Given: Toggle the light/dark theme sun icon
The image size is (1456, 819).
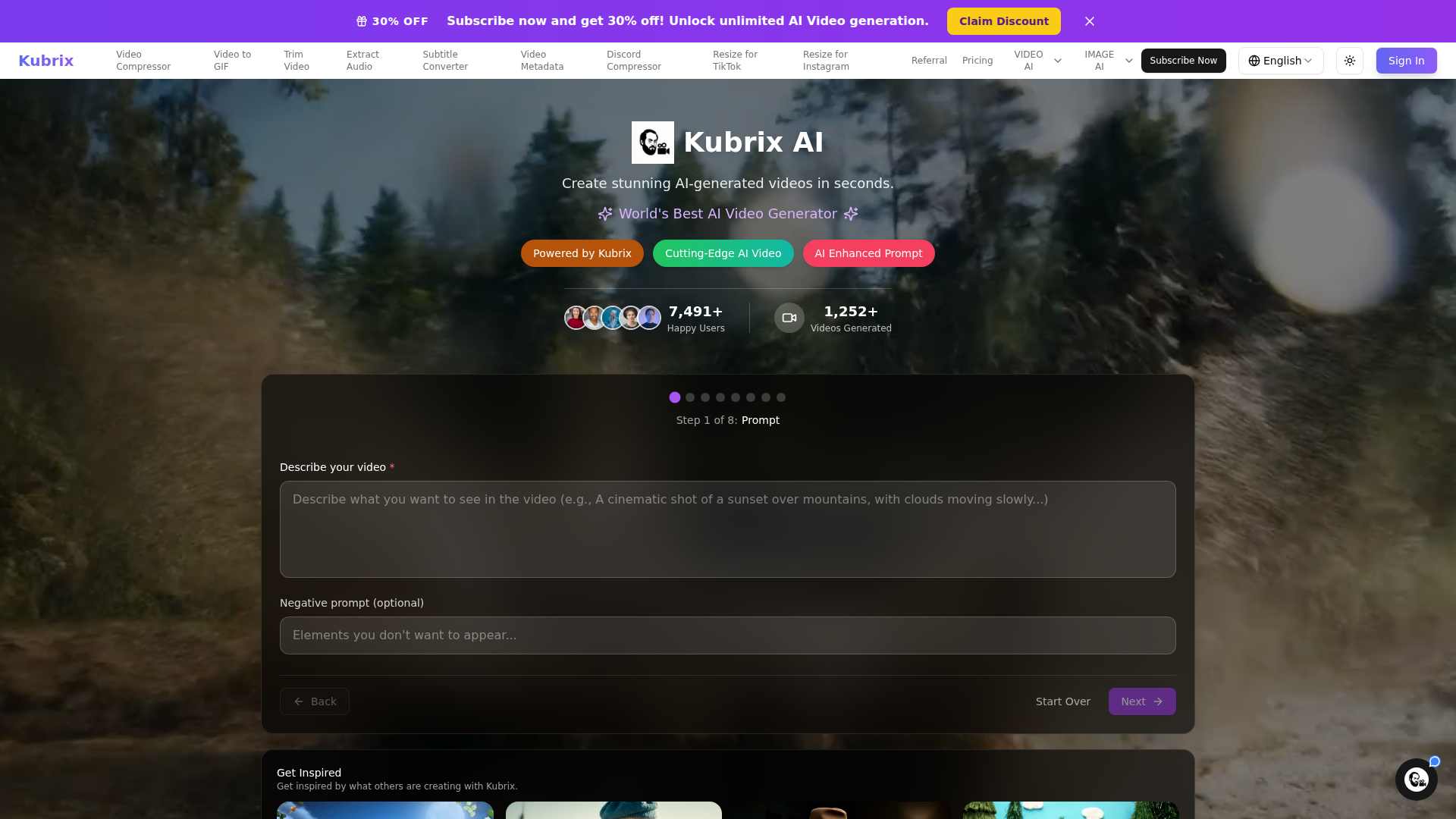Looking at the screenshot, I should (x=1349, y=61).
